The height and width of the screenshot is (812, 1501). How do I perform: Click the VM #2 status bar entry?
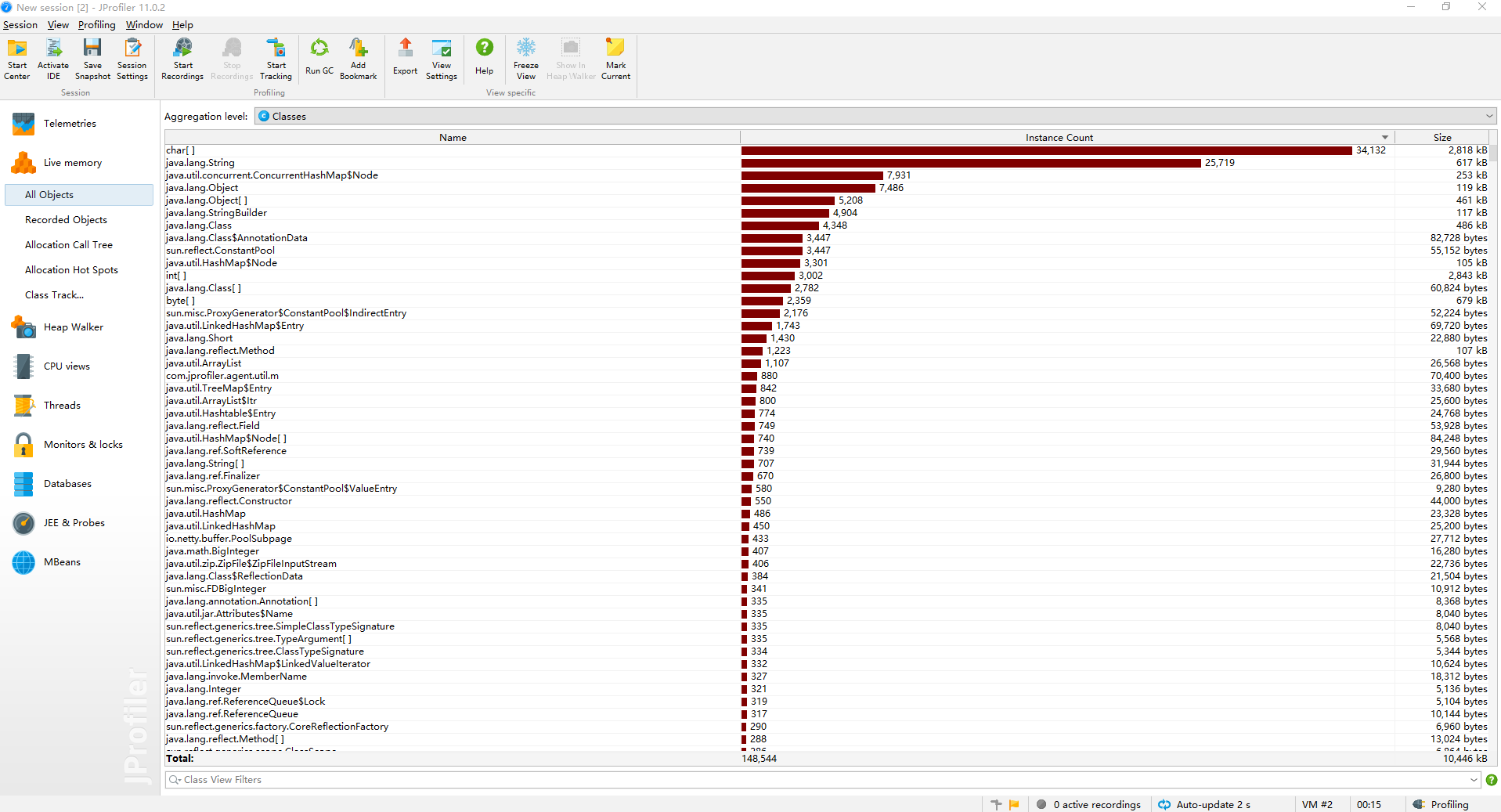pyautogui.click(x=1317, y=804)
